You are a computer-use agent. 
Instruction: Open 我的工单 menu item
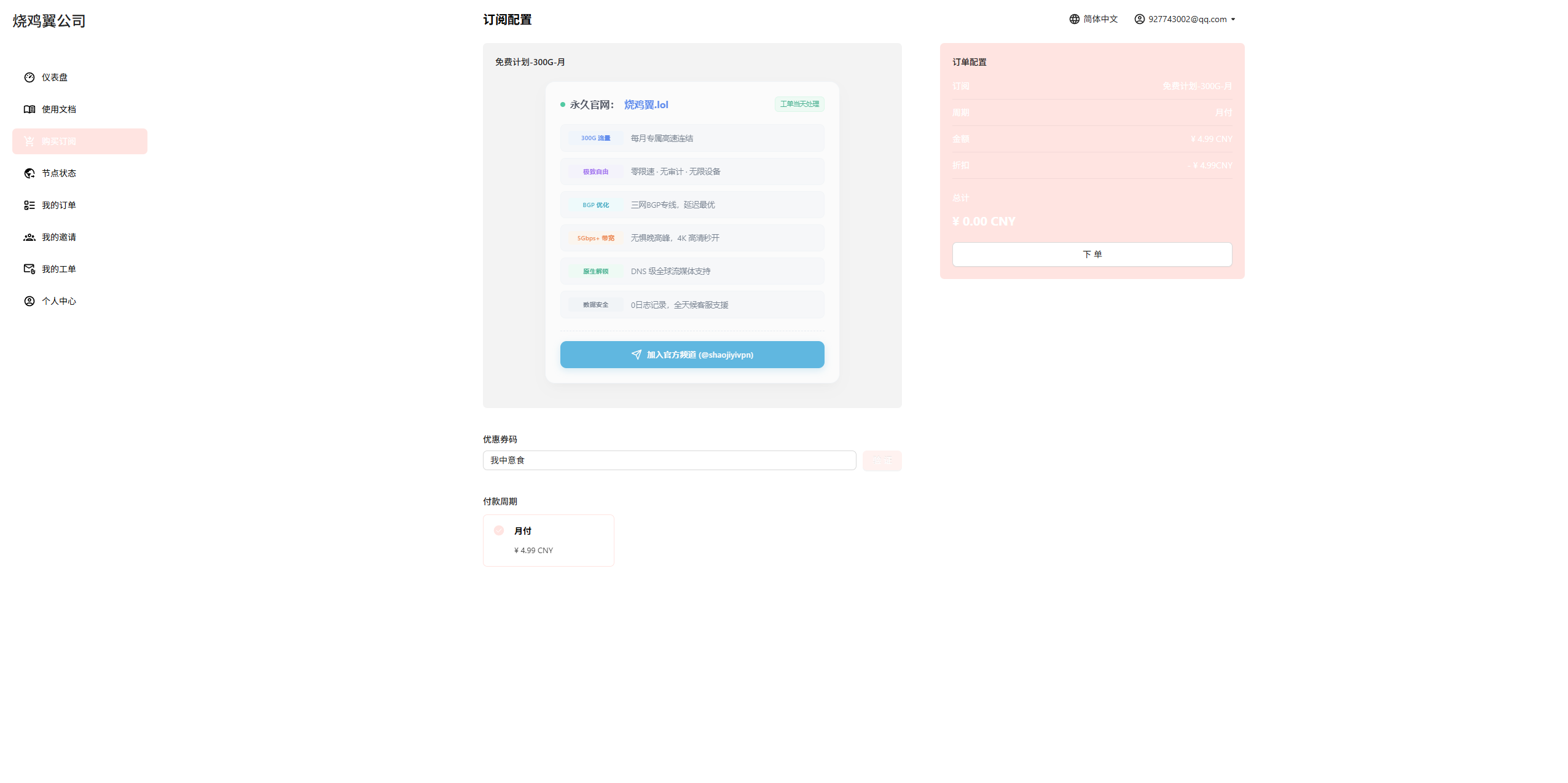click(80, 269)
